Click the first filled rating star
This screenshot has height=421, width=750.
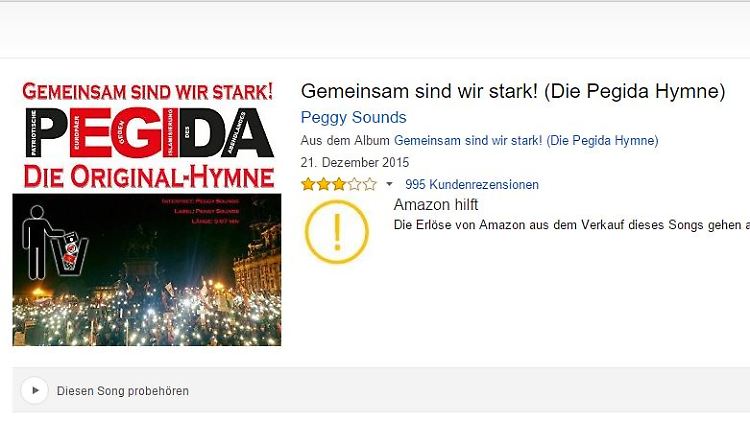tap(308, 184)
